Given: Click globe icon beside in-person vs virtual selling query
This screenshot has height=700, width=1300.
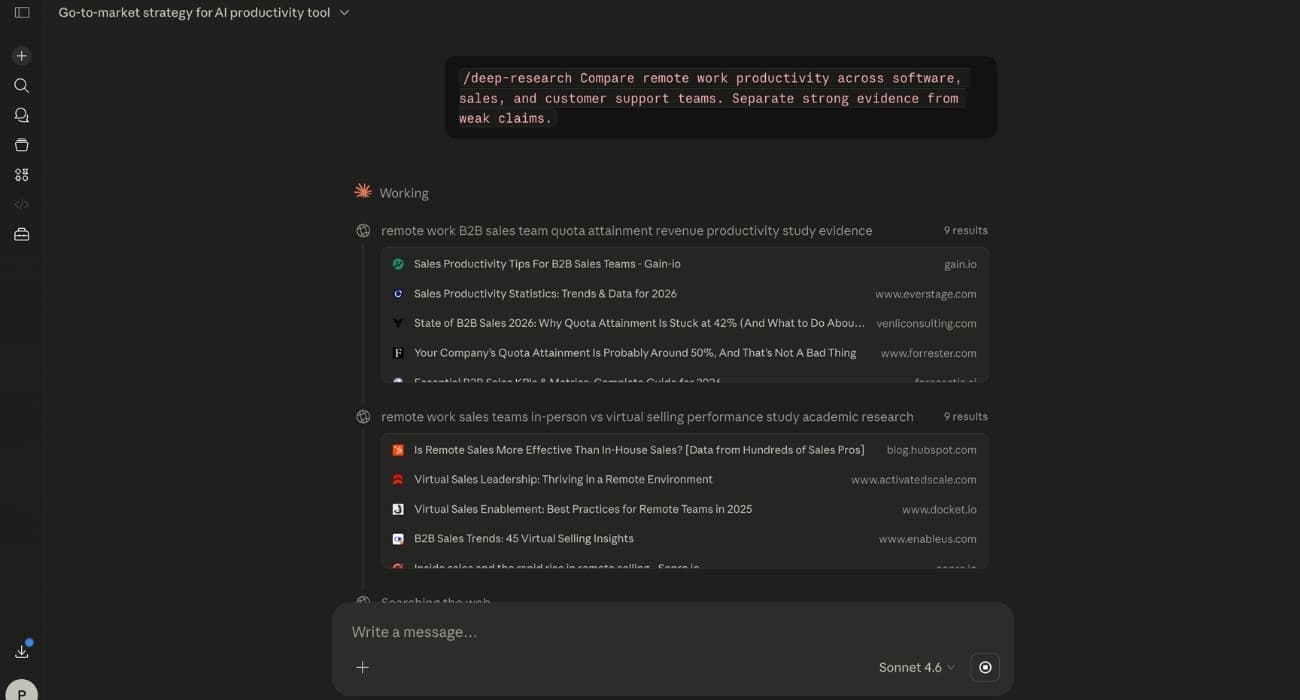Looking at the screenshot, I should point(363,417).
